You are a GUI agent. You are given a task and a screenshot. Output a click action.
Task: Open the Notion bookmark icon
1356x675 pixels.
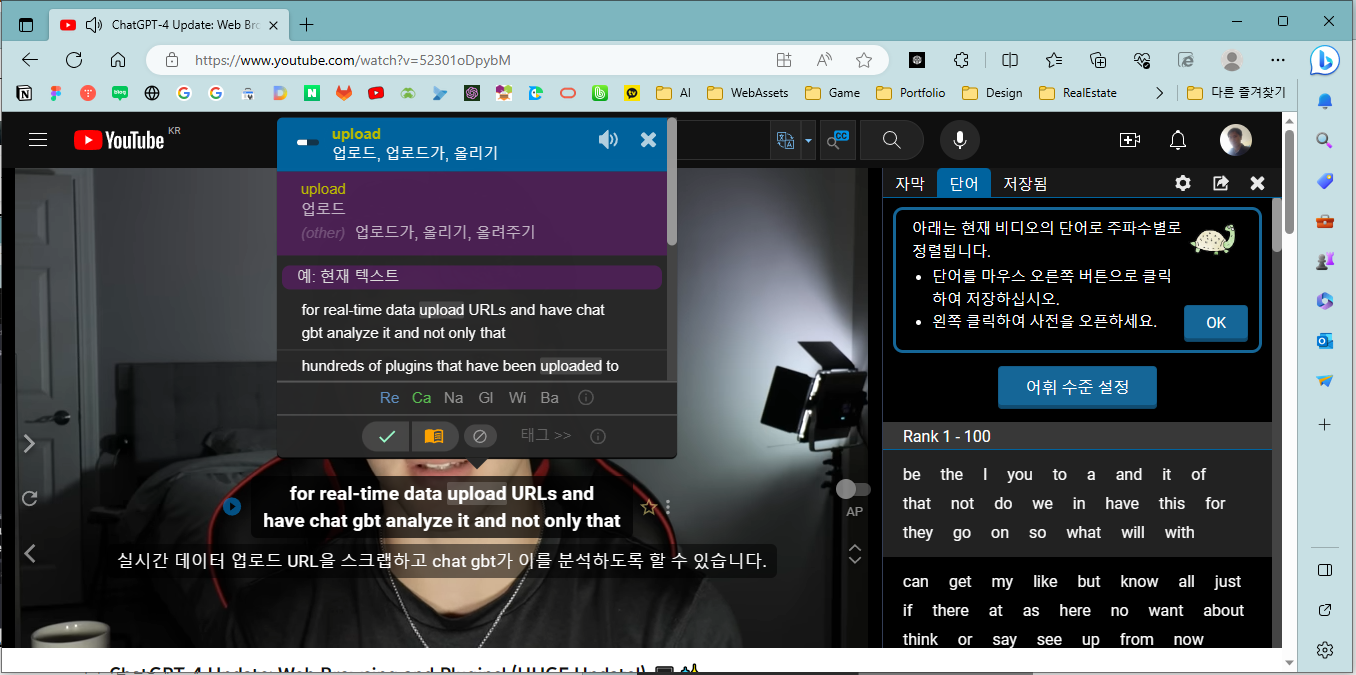click(24, 93)
